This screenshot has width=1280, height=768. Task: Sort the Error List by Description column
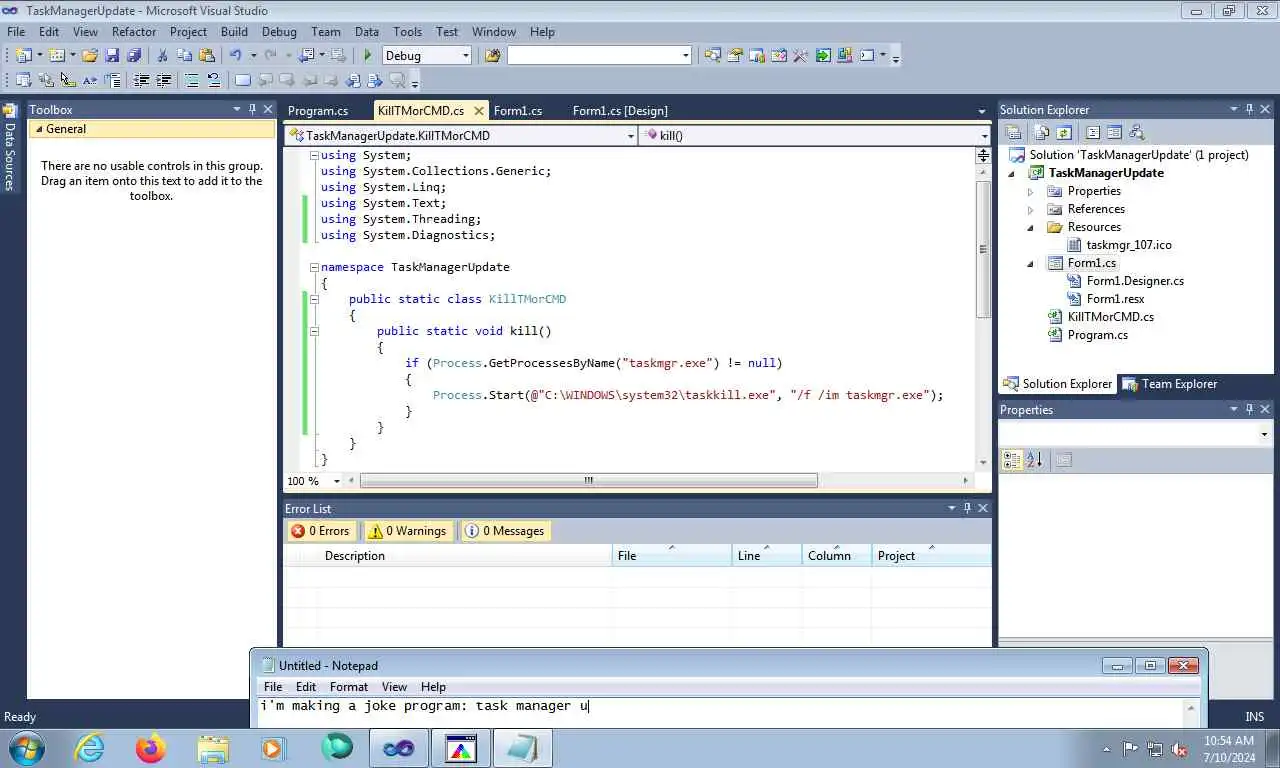[465, 556]
